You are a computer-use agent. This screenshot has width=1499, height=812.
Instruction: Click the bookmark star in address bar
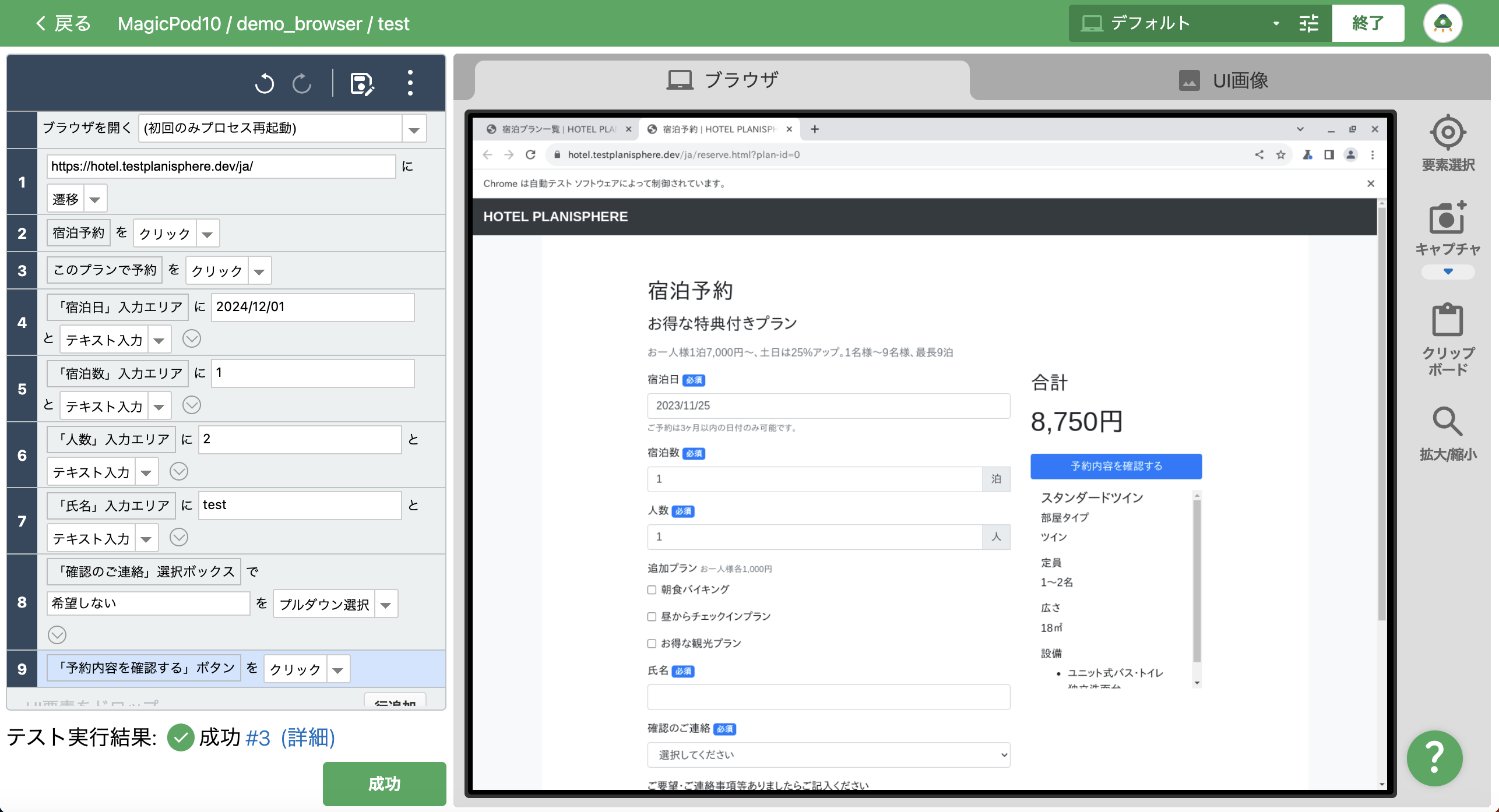(x=1280, y=154)
